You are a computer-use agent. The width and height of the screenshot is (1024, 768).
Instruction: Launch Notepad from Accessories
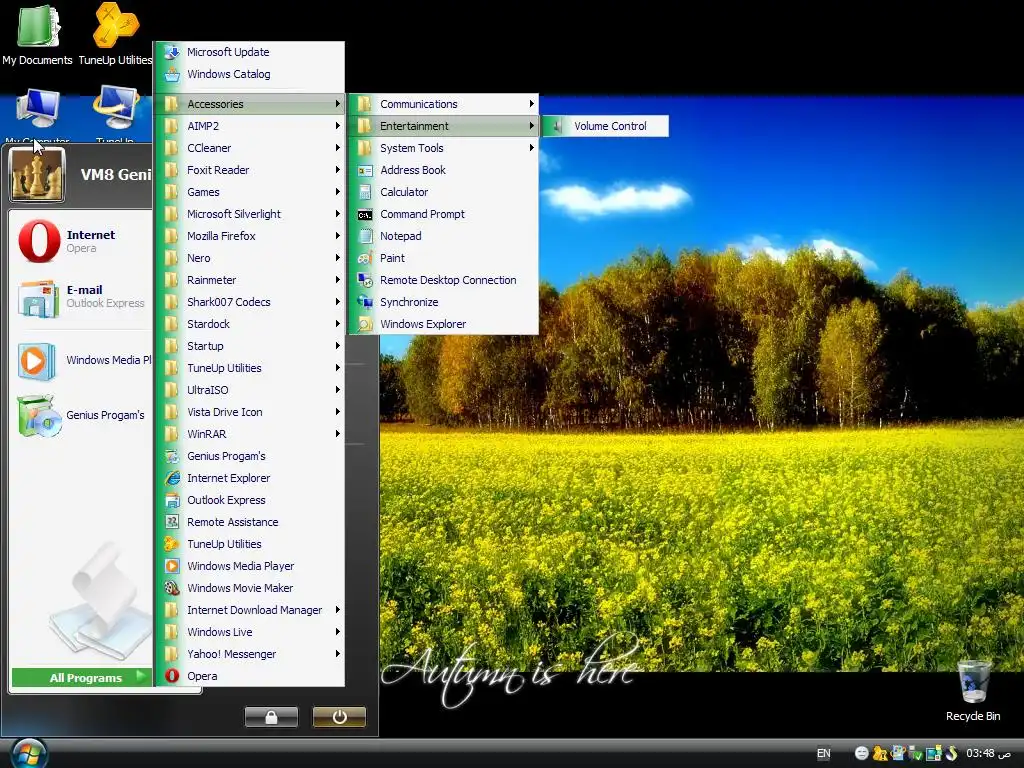(x=444, y=236)
